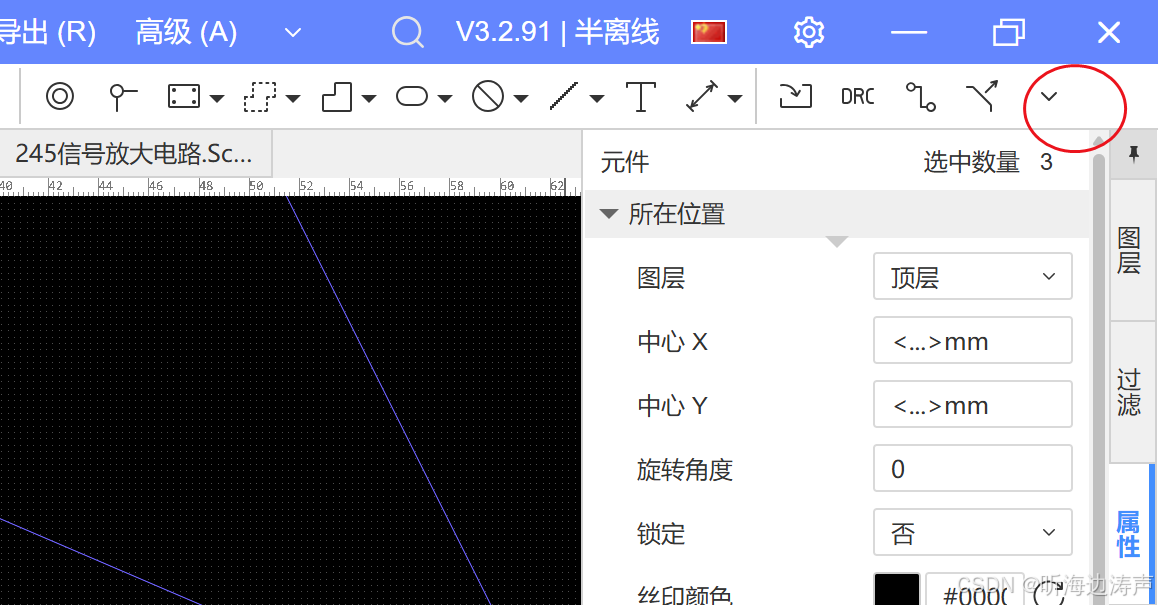
Task: Switch to 245信号放大电路 document tab
Action: coord(135,154)
